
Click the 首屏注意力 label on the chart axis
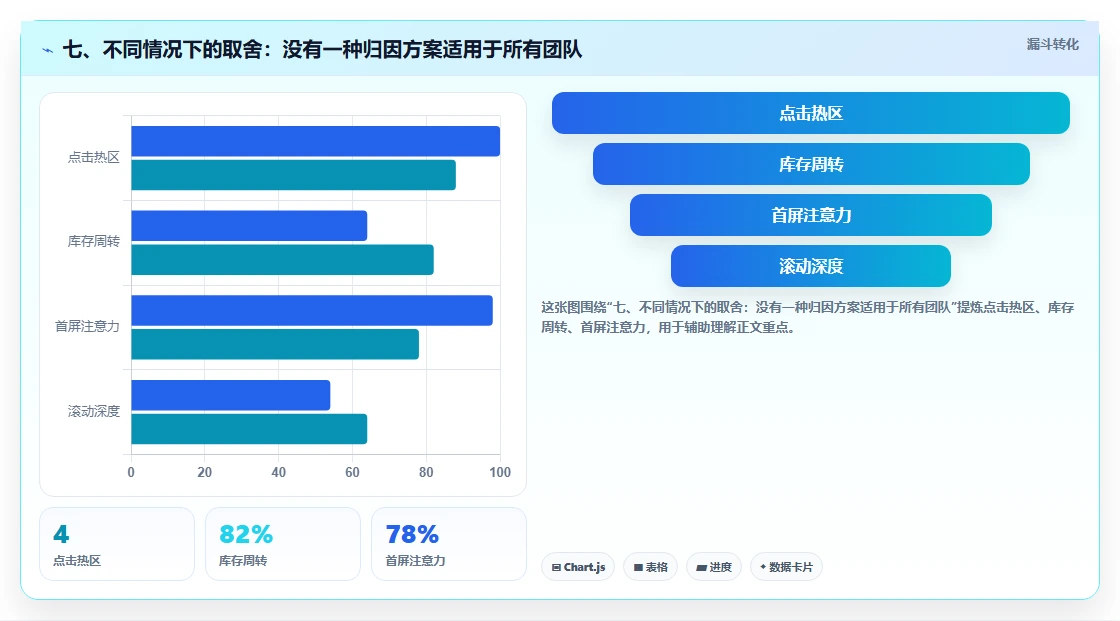coord(87,327)
